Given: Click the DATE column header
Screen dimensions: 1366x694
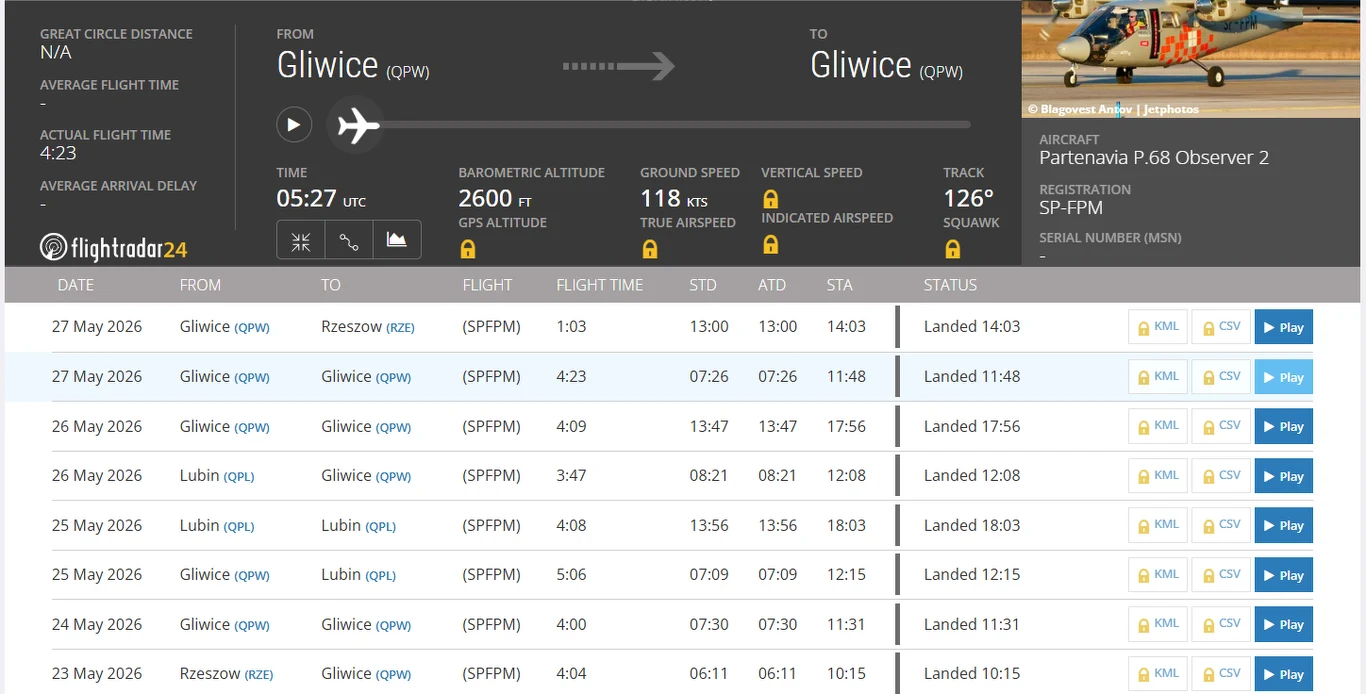Looking at the screenshot, I should point(75,285).
